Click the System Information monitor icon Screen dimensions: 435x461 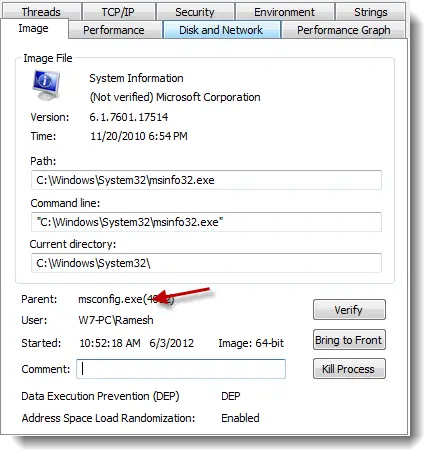pos(46,85)
